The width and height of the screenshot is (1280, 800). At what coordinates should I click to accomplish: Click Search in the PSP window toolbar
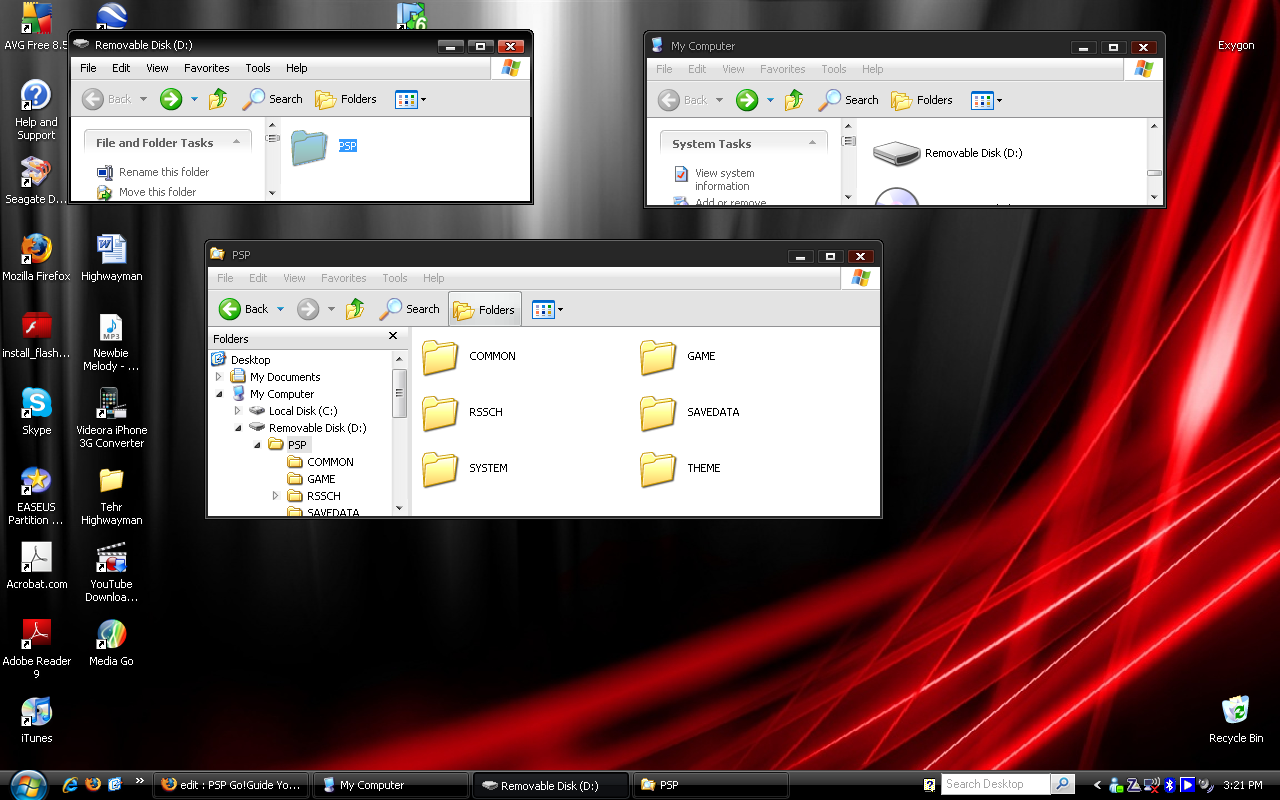click(410, 309)
